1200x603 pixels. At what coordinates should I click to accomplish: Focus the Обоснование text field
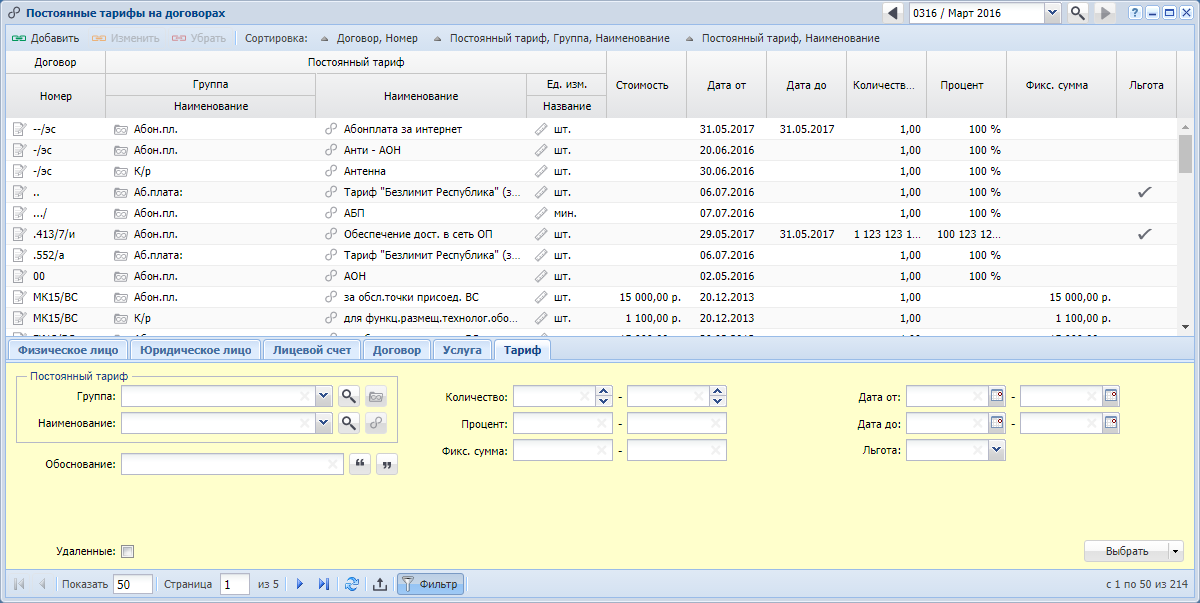tap(232, 464)
